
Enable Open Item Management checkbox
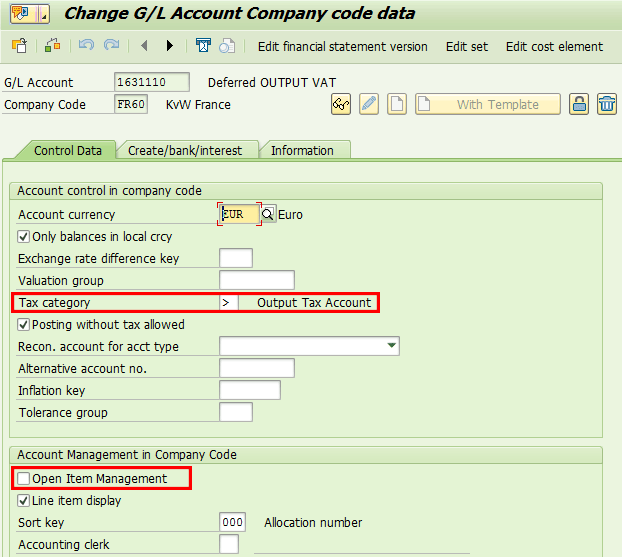pyautogui.click(x=25, y=479)
